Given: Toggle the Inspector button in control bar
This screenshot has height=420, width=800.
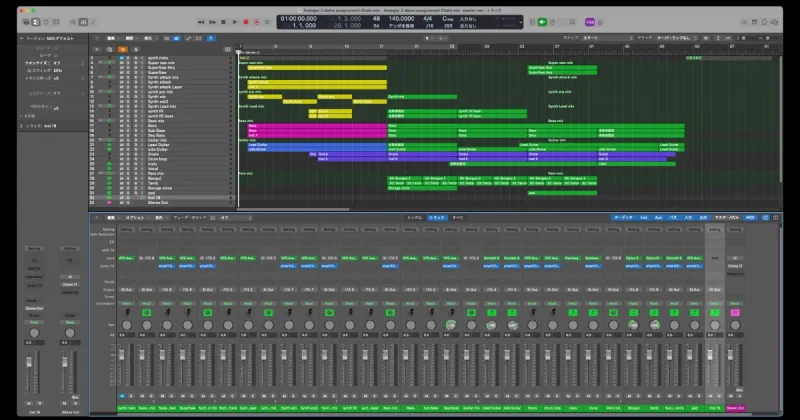Looking at the screenshot, I should click(x=36, y=22).
